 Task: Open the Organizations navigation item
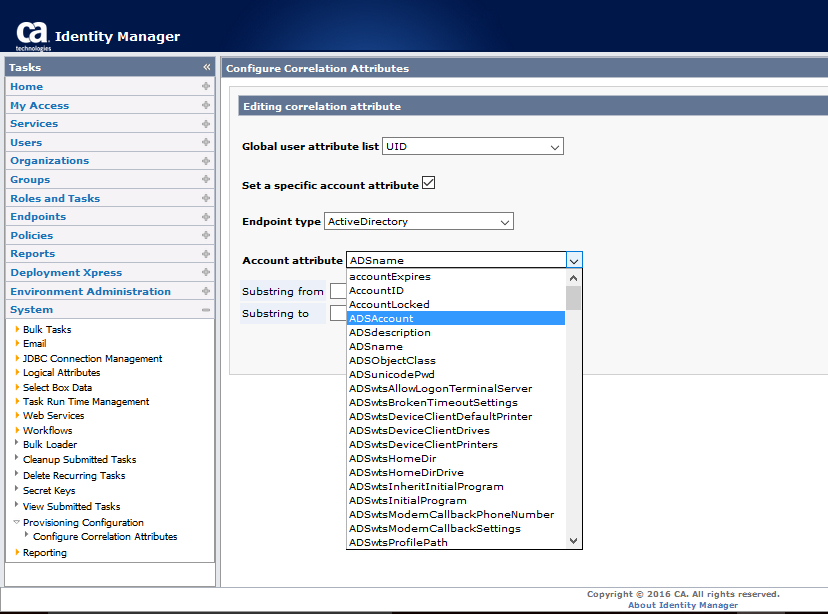49,160
